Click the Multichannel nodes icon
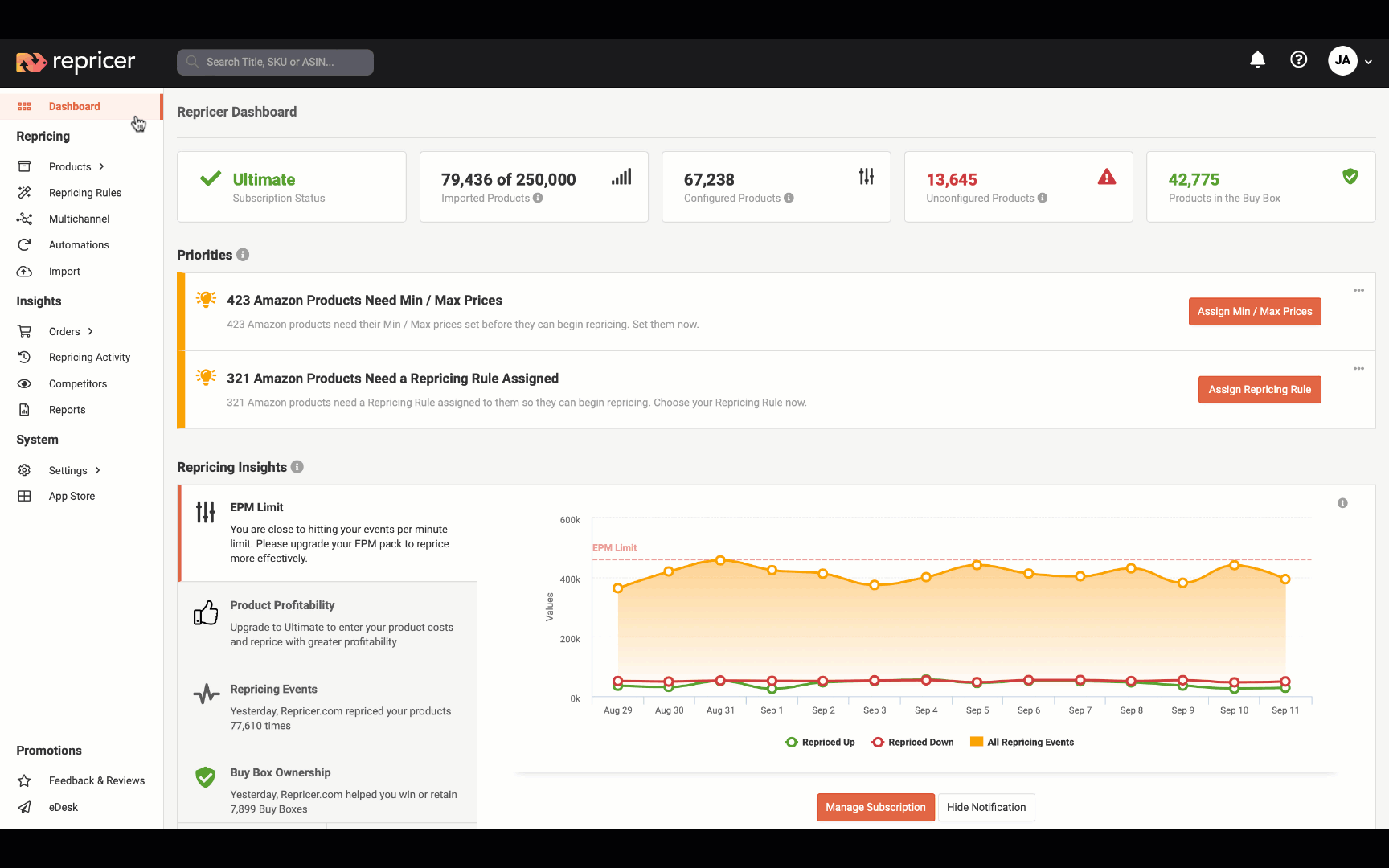 coord(24,219)
